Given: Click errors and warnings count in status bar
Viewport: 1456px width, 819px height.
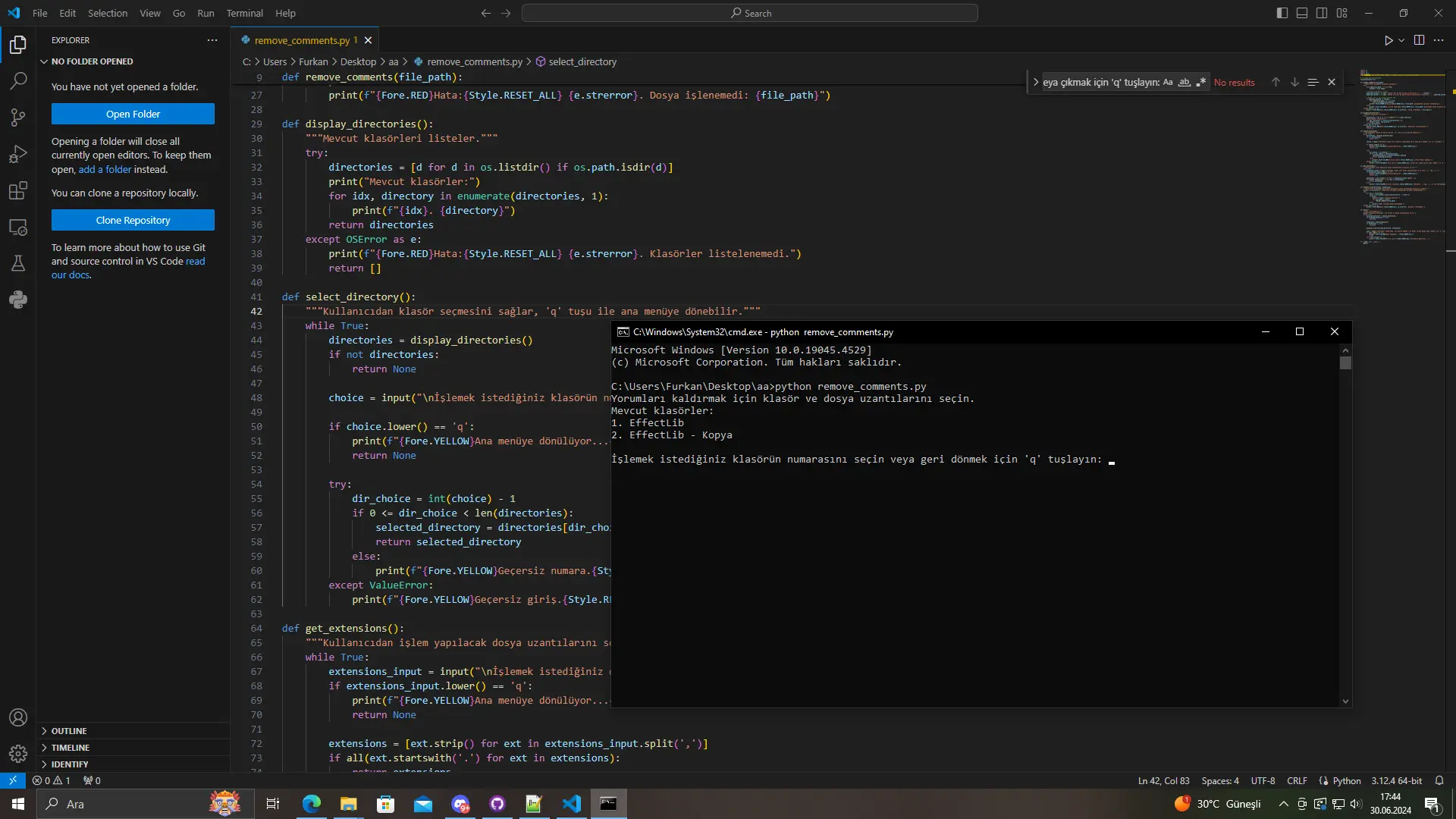Looking at the screenshot, I should click(52, 780).
